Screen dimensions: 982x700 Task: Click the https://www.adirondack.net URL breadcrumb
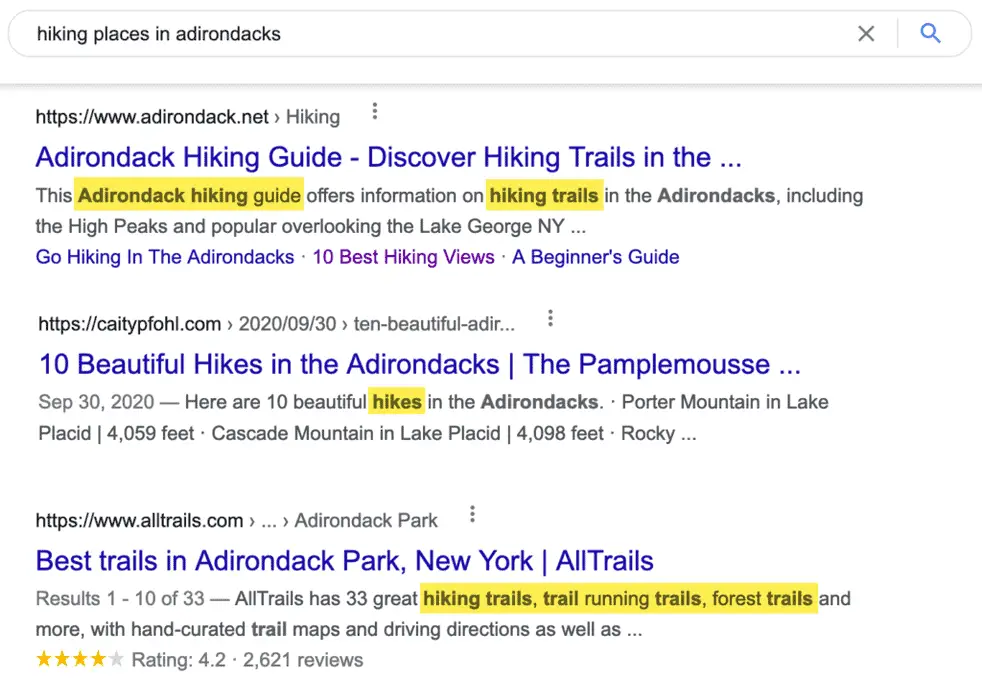152,117
